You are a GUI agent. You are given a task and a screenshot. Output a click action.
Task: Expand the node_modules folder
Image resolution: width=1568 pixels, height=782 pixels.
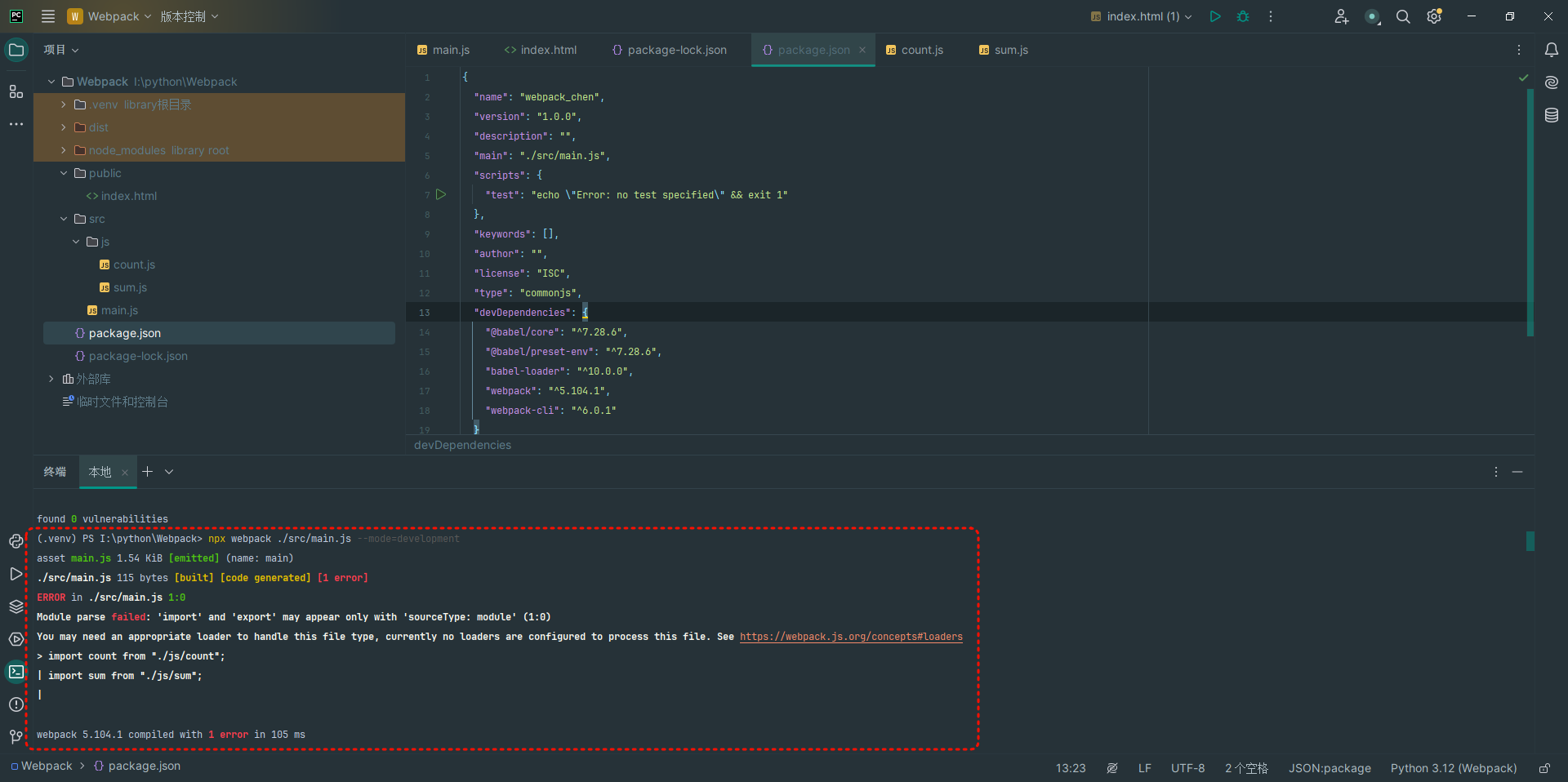[x=64, y=150]
